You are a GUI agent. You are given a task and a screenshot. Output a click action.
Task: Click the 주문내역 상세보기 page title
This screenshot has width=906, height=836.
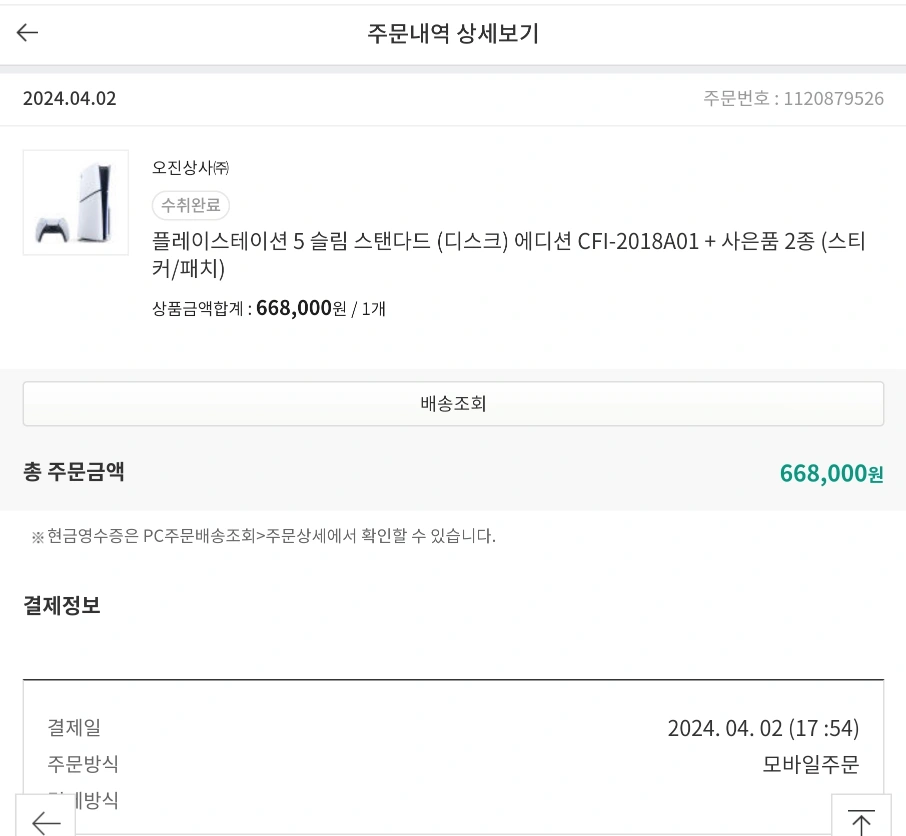[x=453, y=34]
